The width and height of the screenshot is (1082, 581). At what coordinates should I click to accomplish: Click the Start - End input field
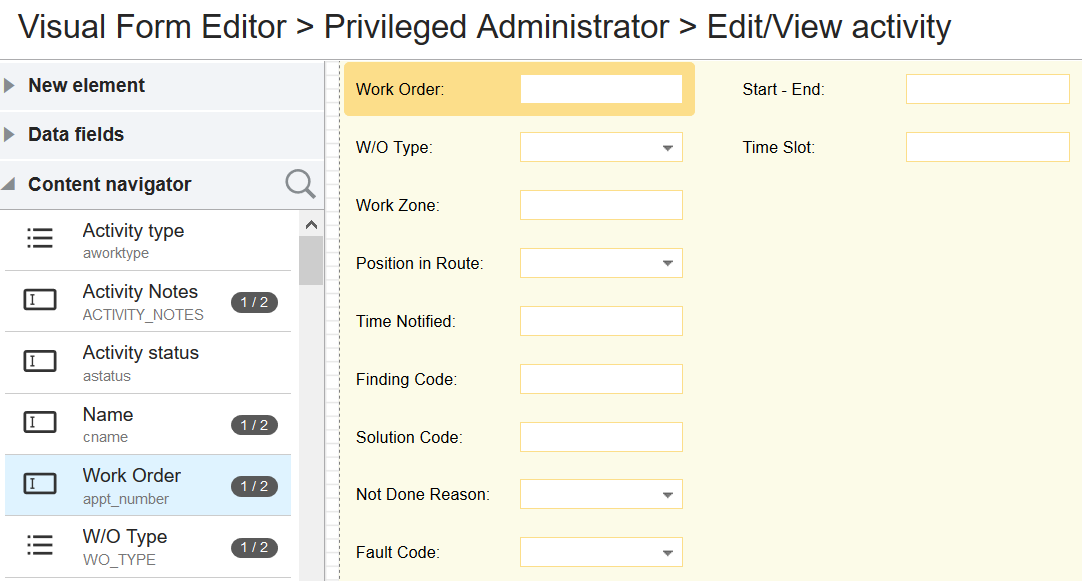987,89
